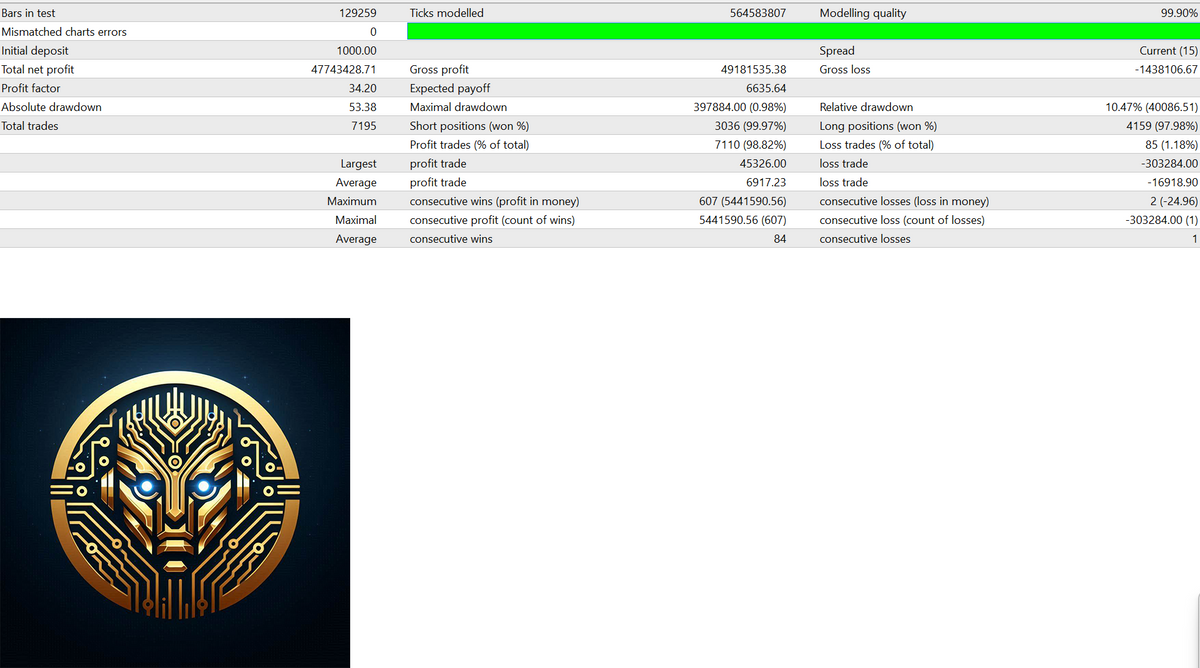Select the Profit factor value 34.20

[361, 88]
